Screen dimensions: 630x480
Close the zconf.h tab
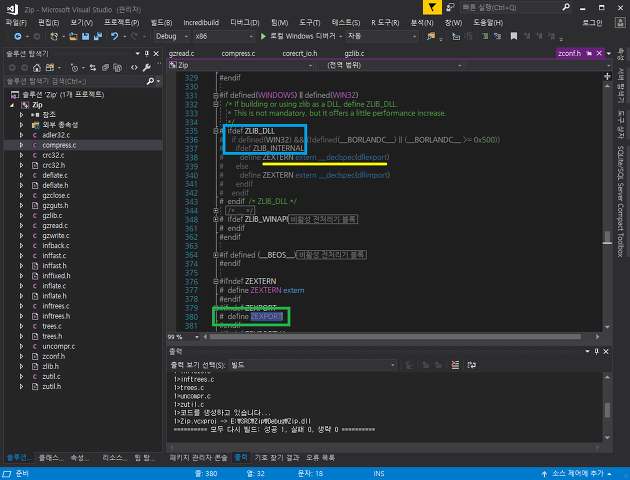599,53
